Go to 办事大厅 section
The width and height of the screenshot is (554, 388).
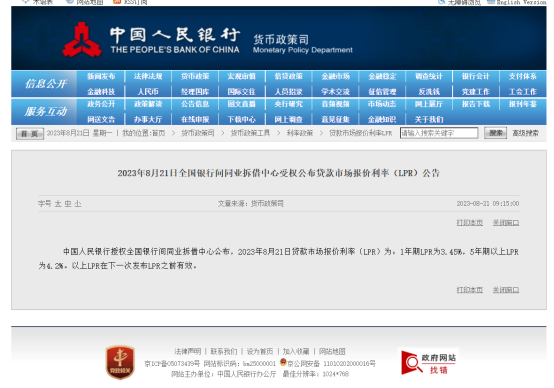click(148, 119)
